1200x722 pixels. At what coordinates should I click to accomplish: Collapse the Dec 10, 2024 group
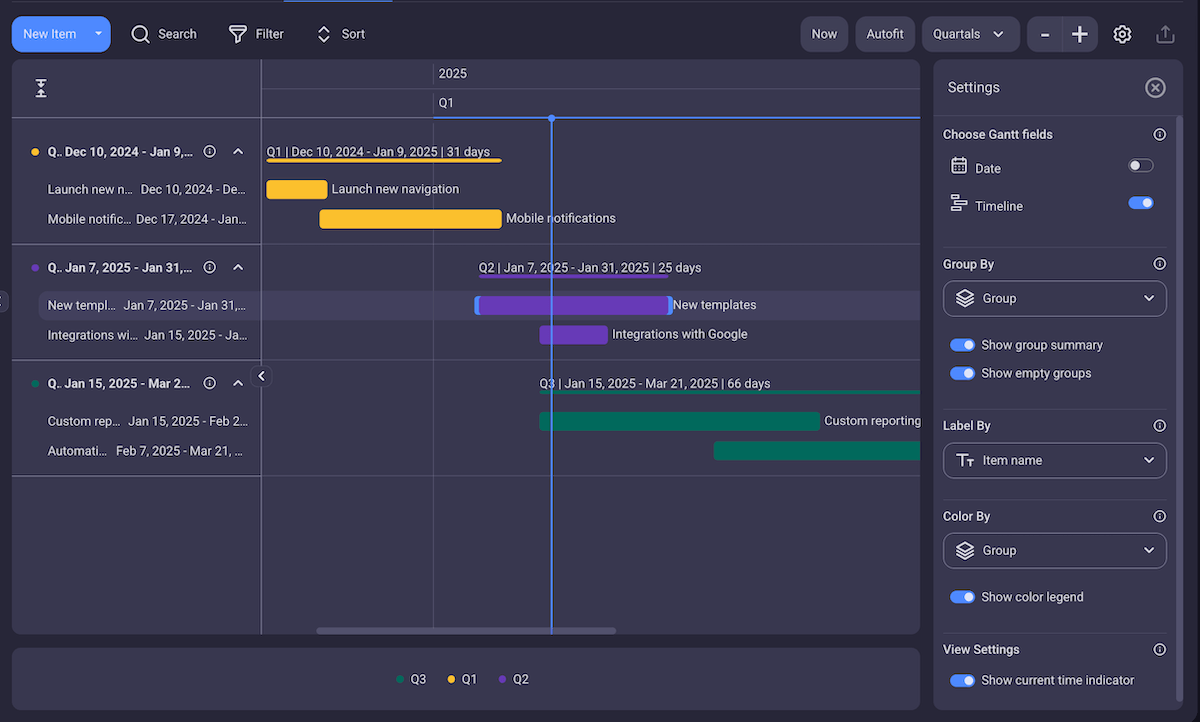(238, 152)
